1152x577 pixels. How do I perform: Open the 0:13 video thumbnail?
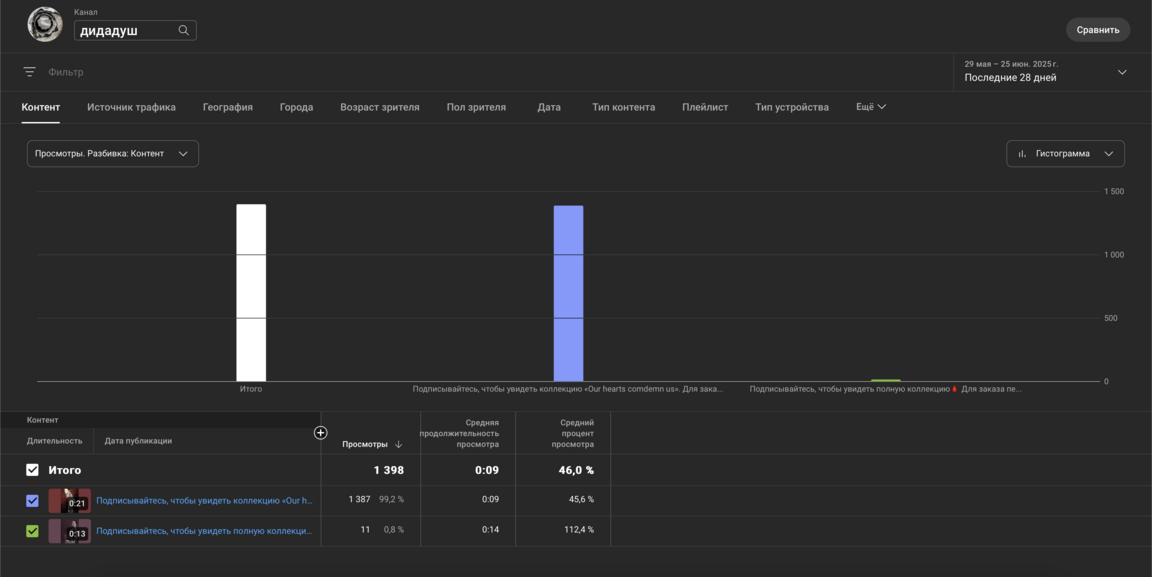click(69, 531)
